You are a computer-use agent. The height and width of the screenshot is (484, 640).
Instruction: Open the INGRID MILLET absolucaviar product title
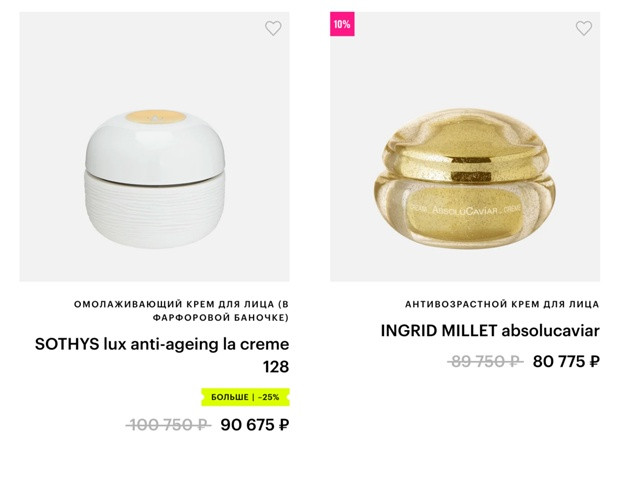(x=490, y=331)
